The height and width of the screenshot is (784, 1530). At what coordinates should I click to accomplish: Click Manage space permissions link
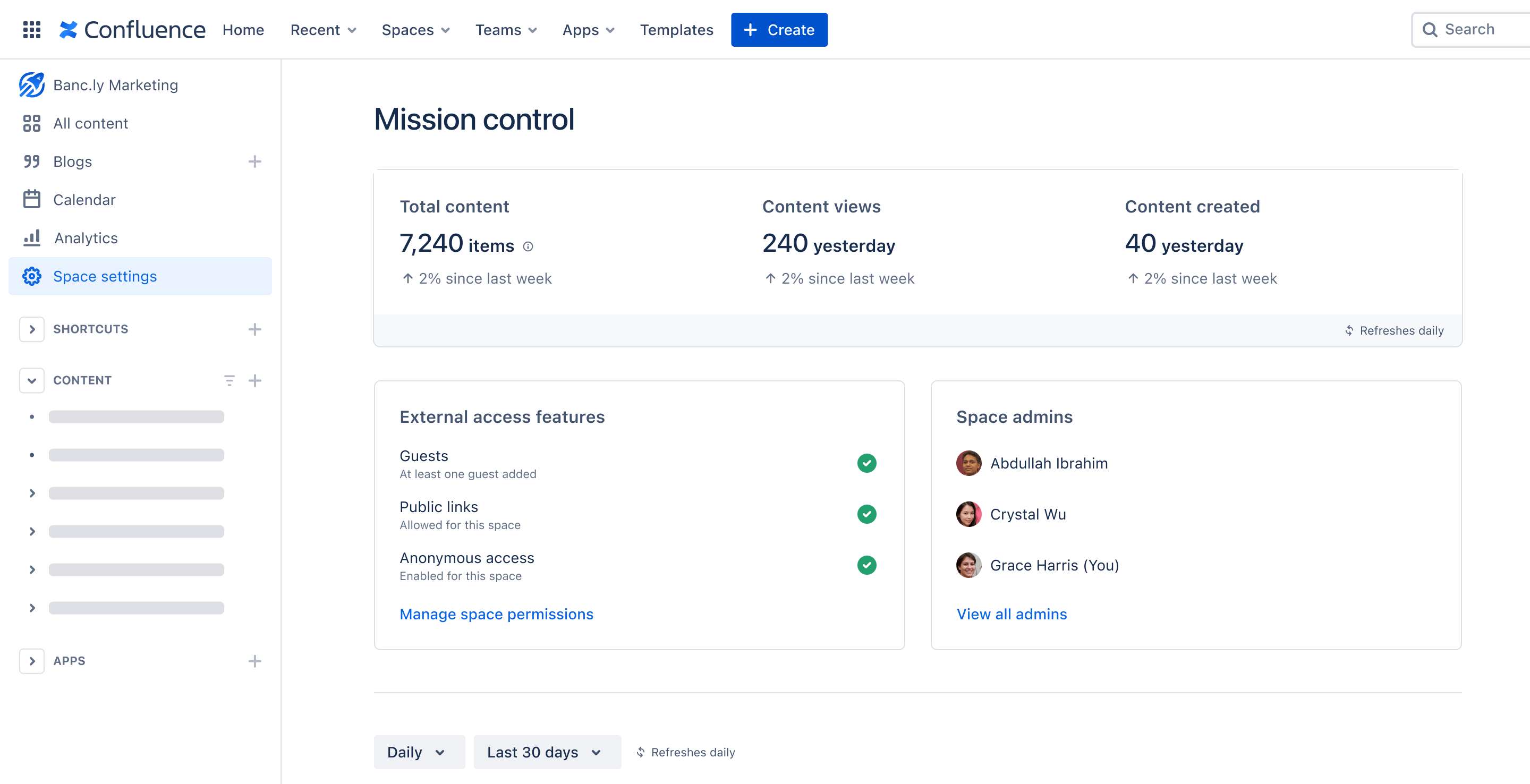click(496, 613)
